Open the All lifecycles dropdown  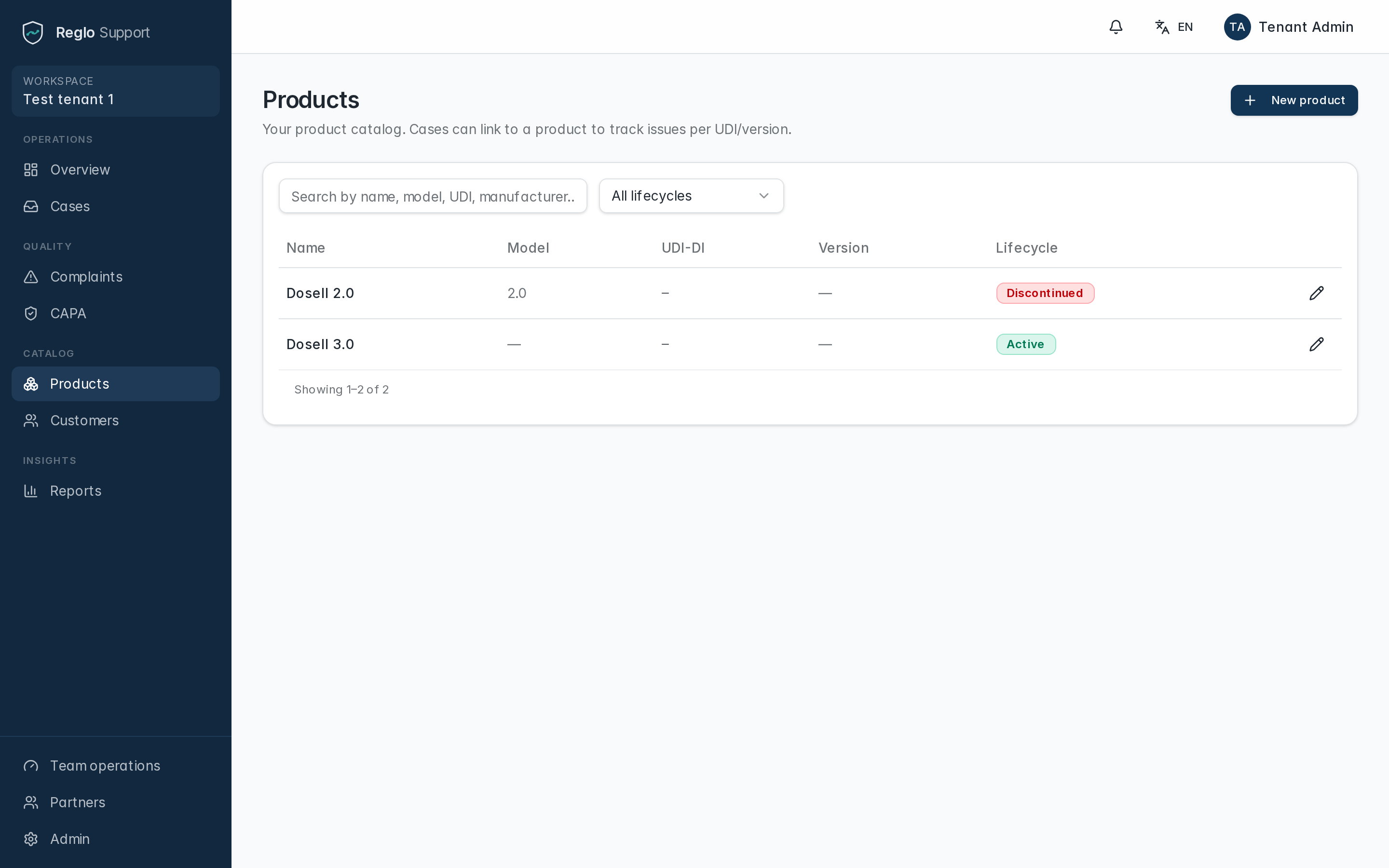[691, 196]
